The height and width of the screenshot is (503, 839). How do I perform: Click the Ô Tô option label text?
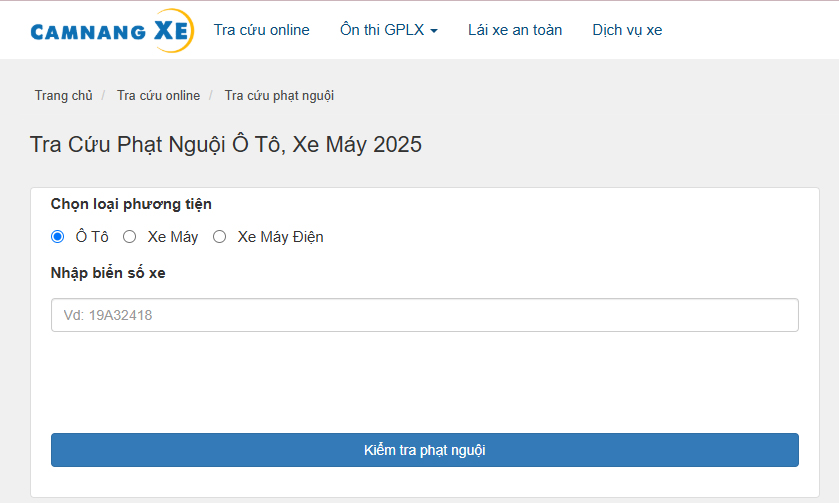tap(92, 237)
